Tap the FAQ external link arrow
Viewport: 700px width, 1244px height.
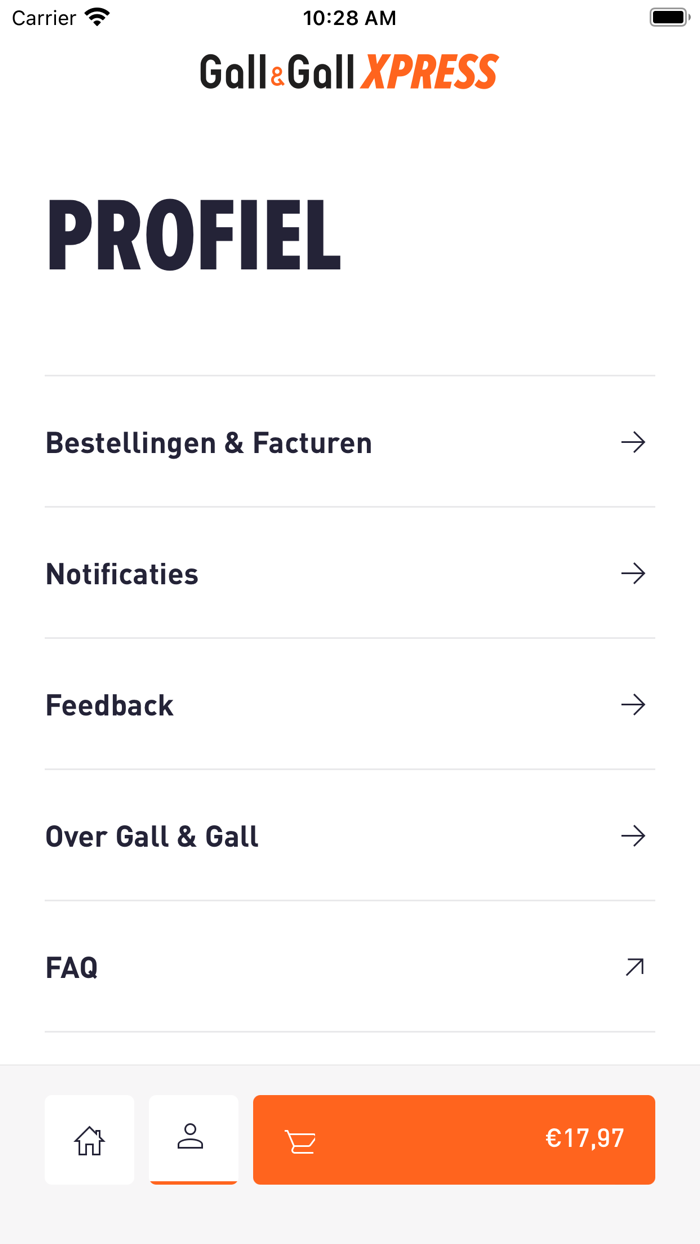(634, 967)
